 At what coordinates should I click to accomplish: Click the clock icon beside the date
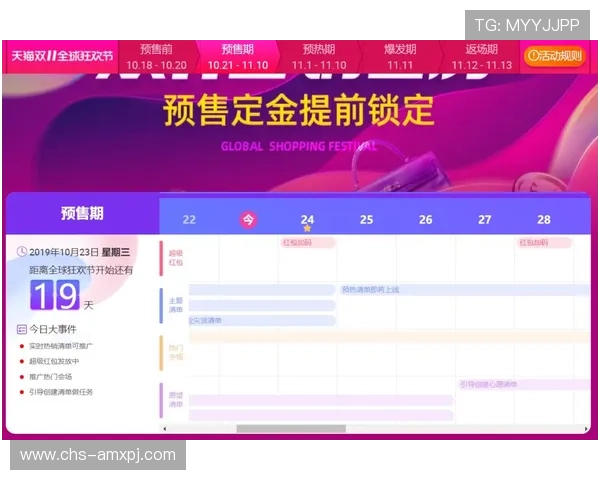click(x=22, y=252)
